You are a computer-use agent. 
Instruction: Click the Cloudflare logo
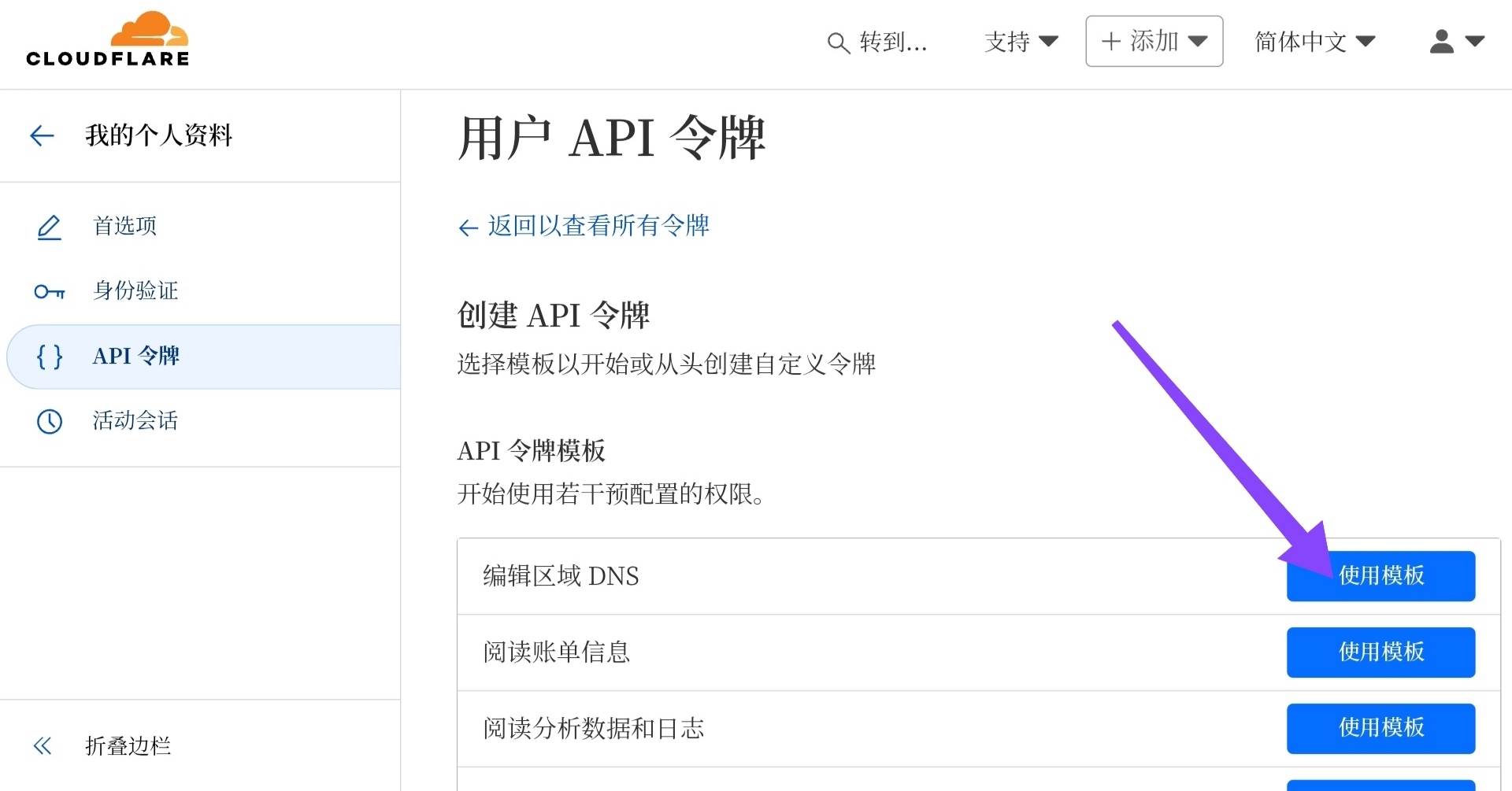[108, 39]
